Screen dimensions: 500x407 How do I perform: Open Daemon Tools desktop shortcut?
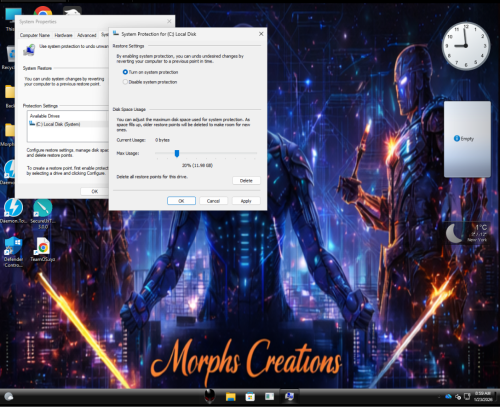point(13,211)
